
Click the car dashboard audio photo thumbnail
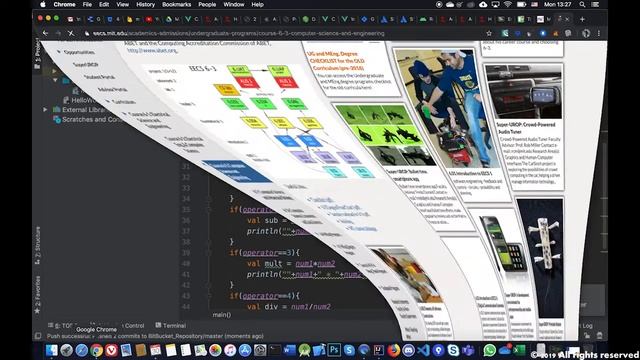(x=524, y=91)
